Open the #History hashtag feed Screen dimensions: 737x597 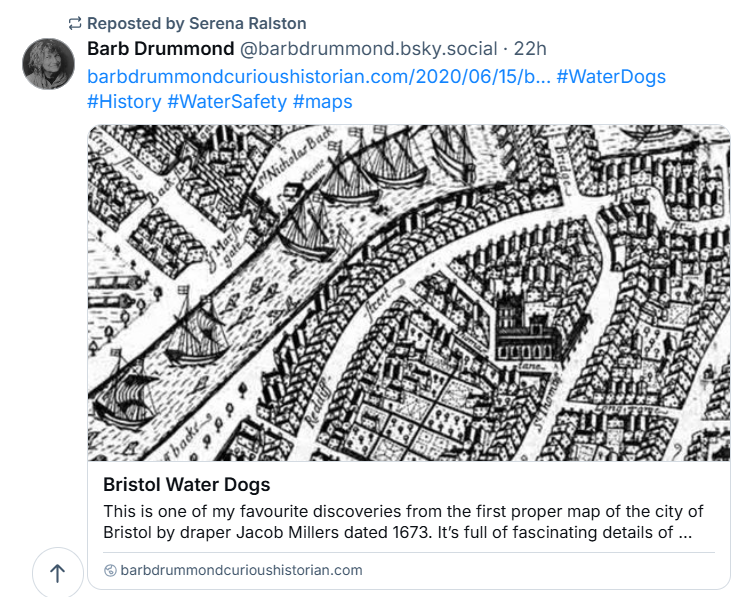click(x=124, y=102)
